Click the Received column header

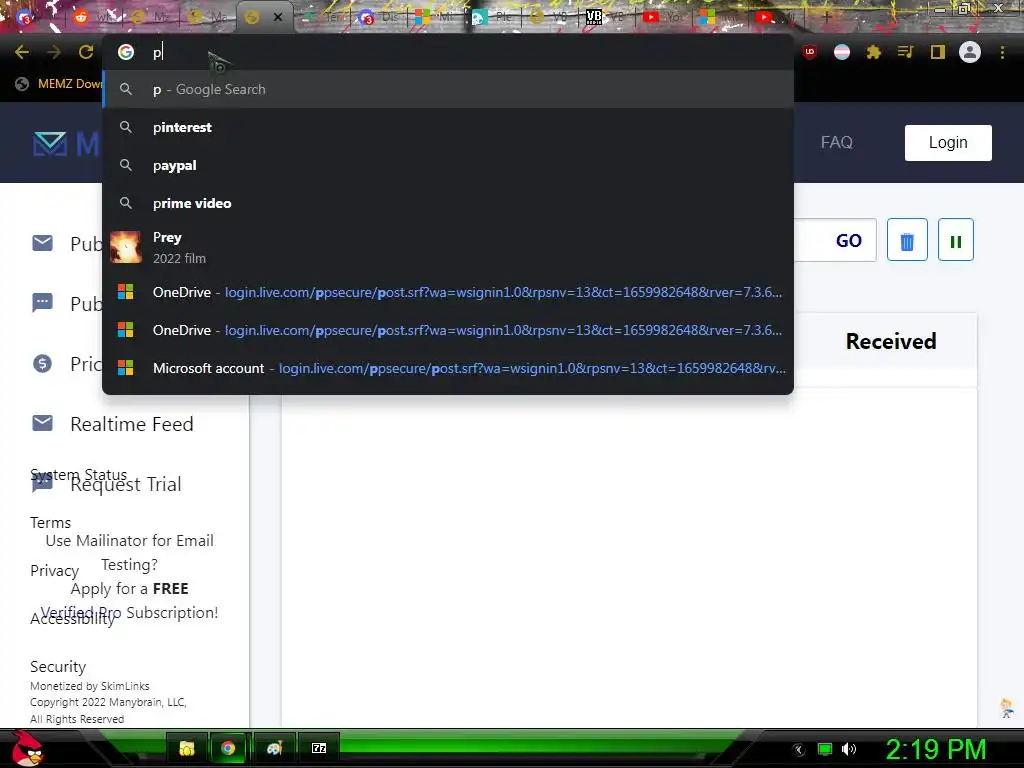pyautogui.click(x=891, y=341)
